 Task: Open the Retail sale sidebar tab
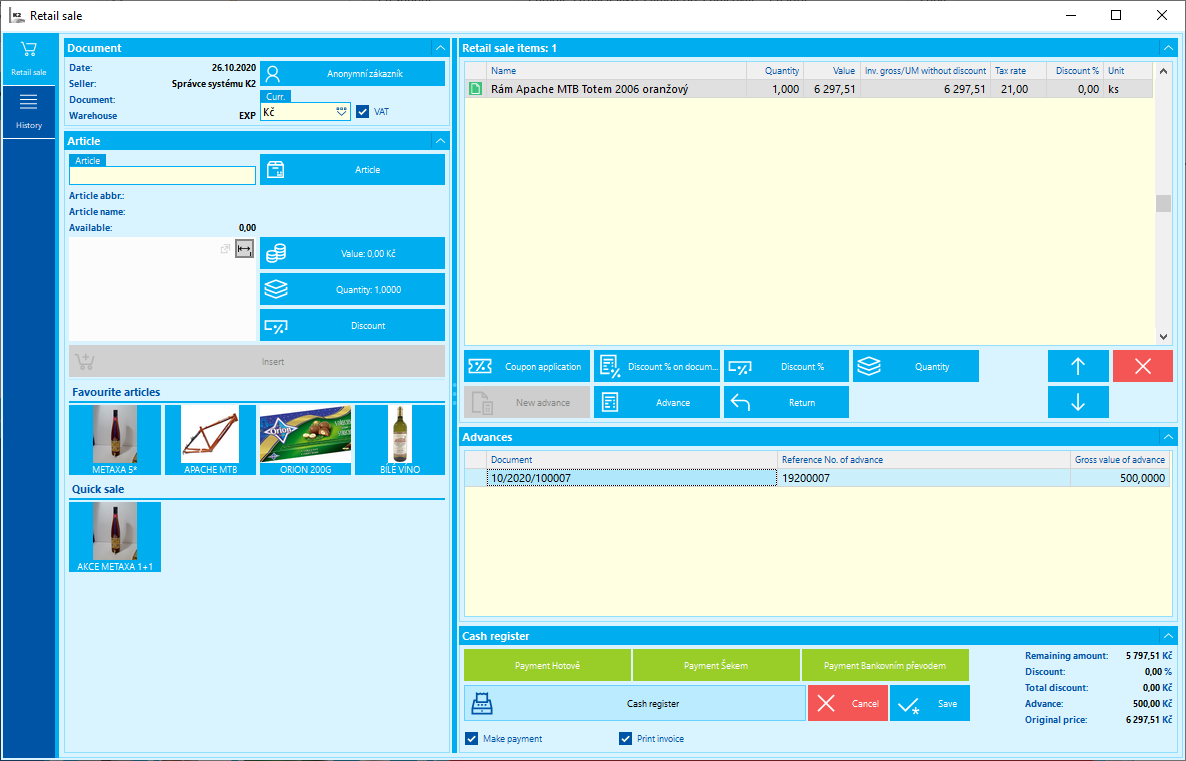point(29,59)
